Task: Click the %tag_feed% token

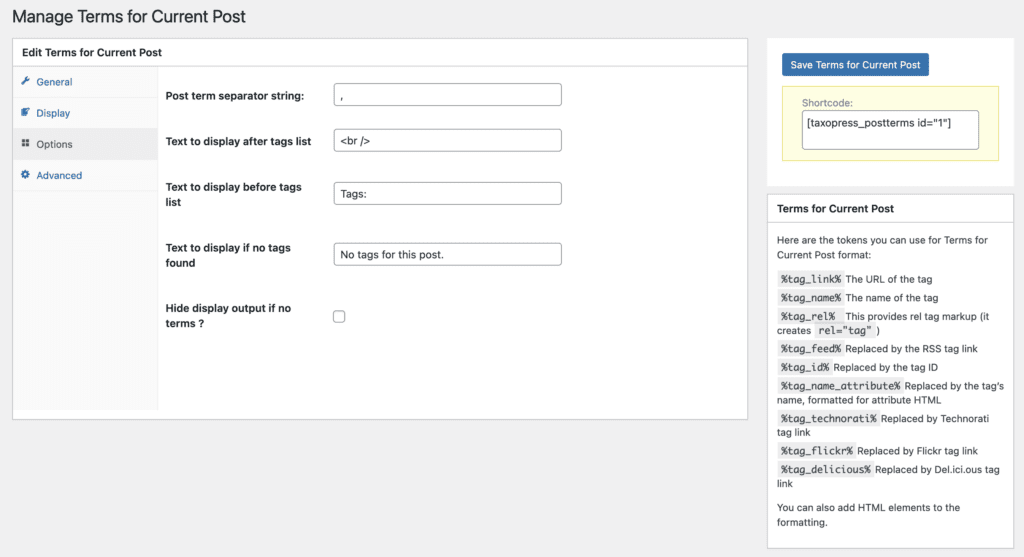Action: click(810, 349)
